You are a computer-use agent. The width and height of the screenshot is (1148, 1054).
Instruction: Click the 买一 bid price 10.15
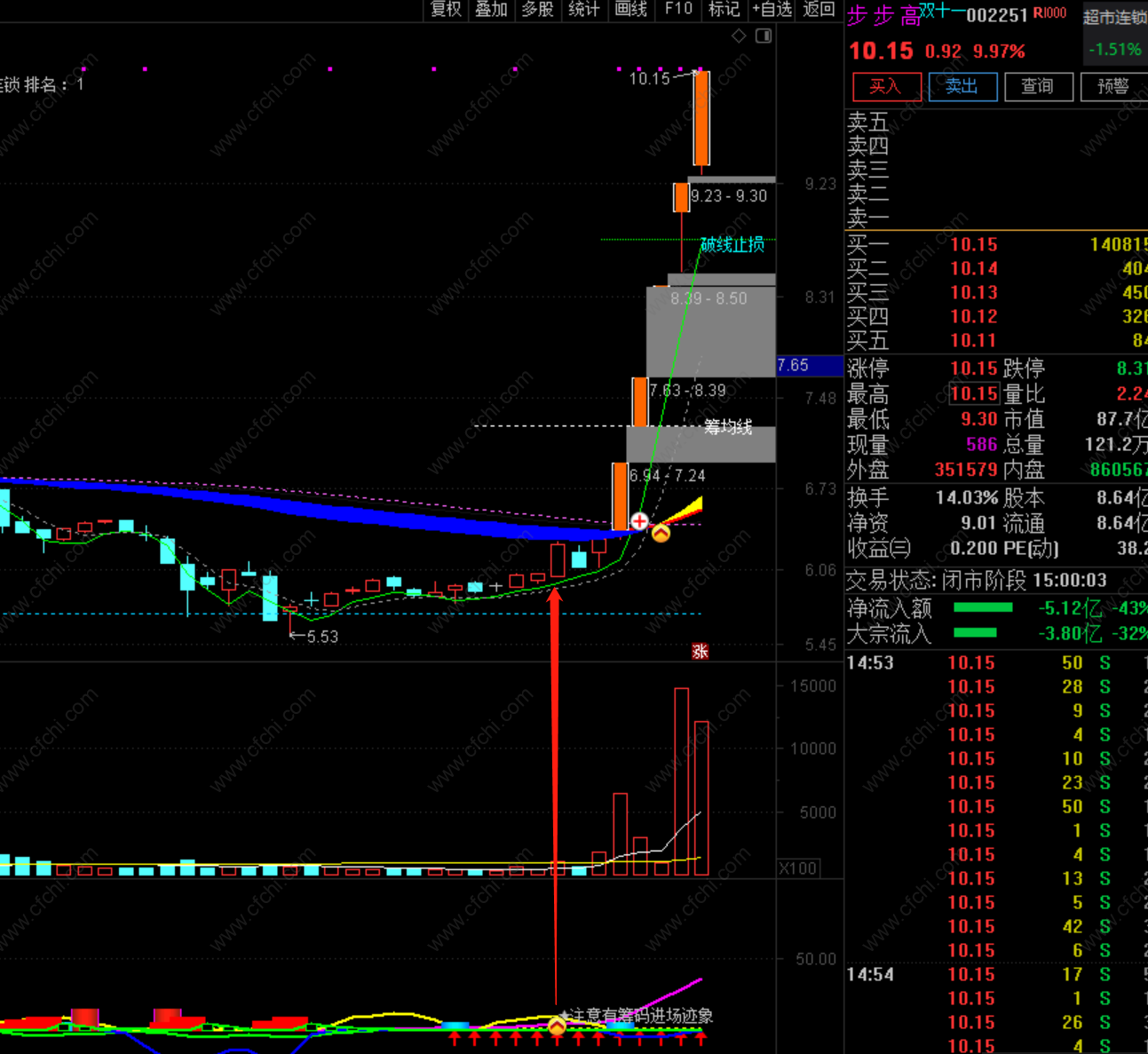click(974, 244)
